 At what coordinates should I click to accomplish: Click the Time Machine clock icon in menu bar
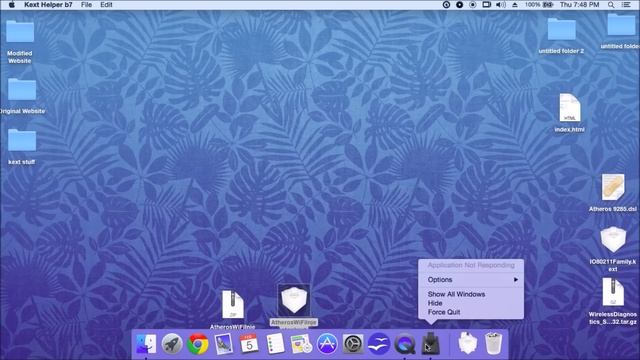pos(446,5)
